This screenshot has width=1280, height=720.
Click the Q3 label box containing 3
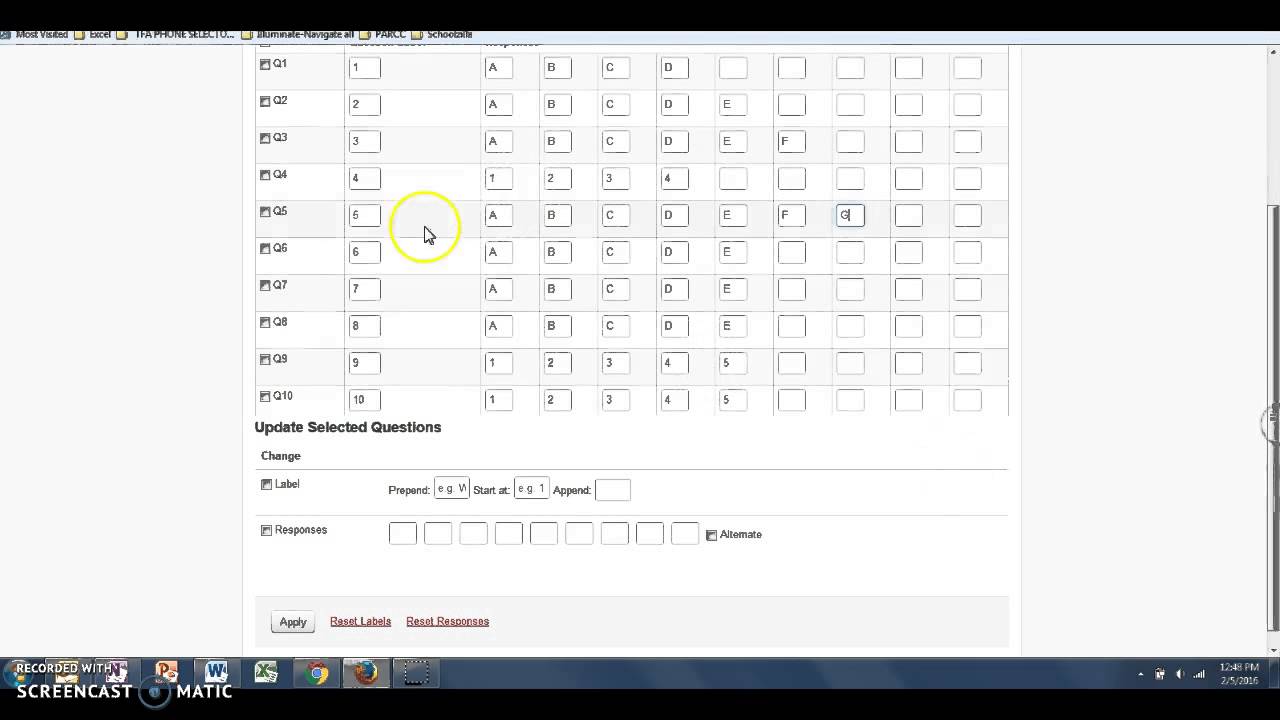[x=364, y=141]
